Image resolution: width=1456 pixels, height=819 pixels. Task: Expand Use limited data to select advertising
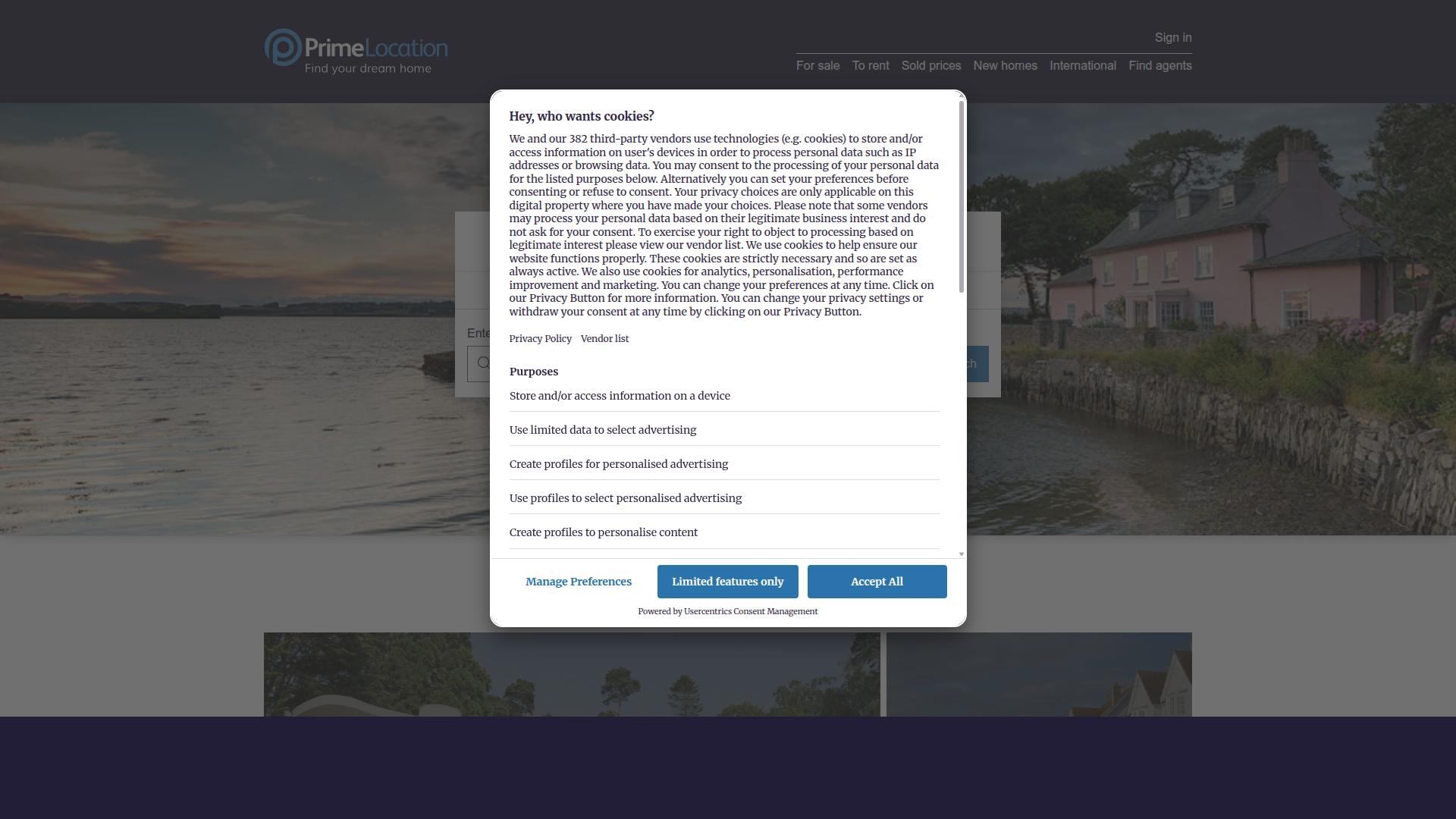724,430
